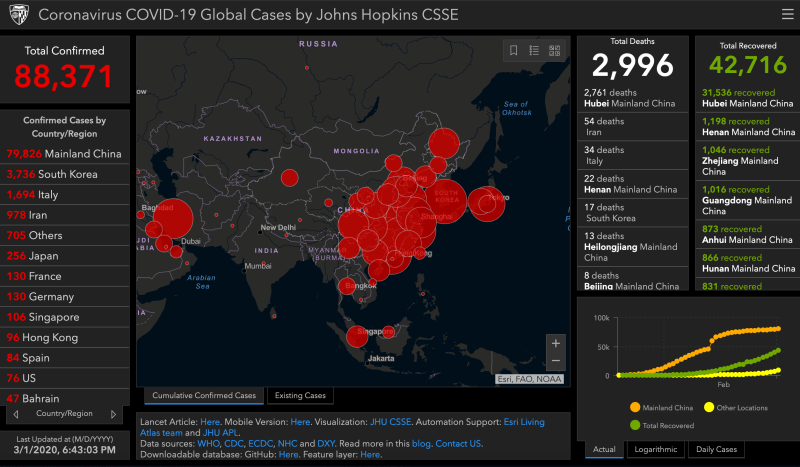The image size is (800, 467).
Task: Click the Contact US link
Action: 458,444
